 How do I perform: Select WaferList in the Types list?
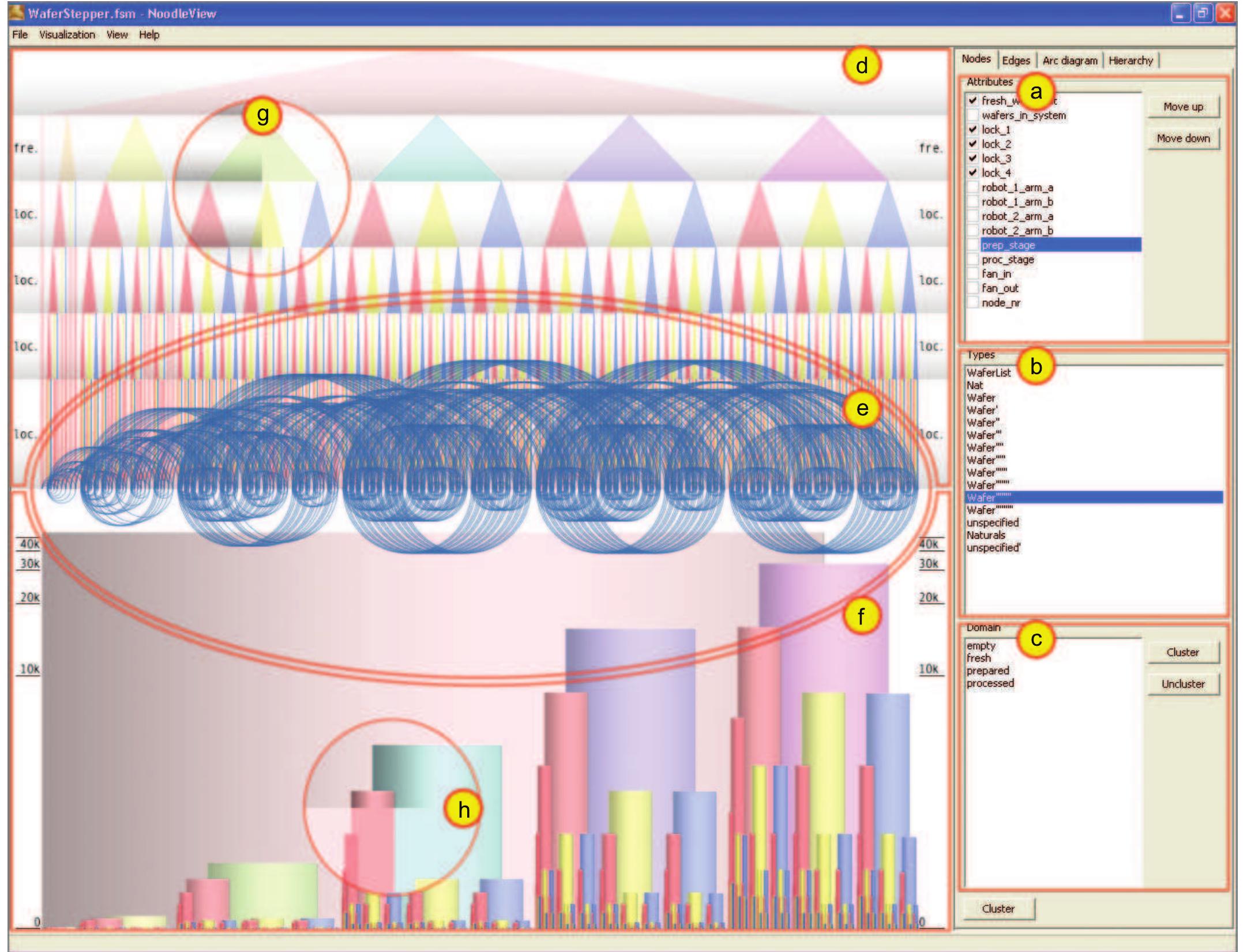pyautogui.click(x=989, y=373)
